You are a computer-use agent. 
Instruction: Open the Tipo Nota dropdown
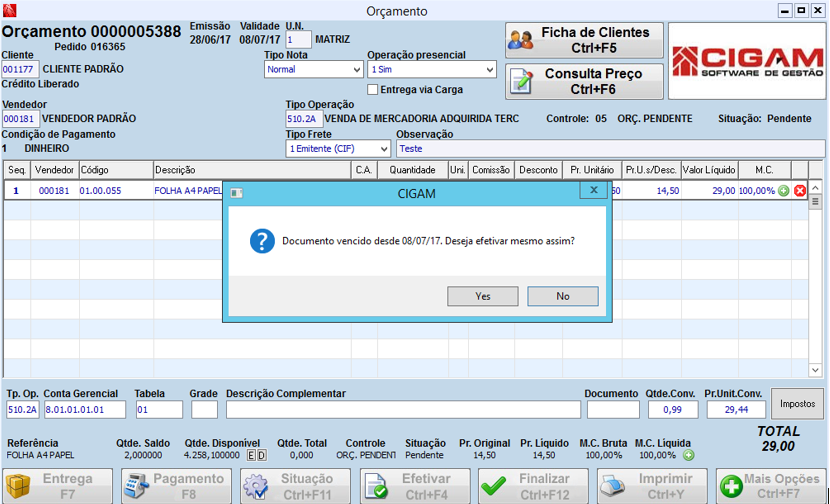pyautogui.click(x=313, y=69)
